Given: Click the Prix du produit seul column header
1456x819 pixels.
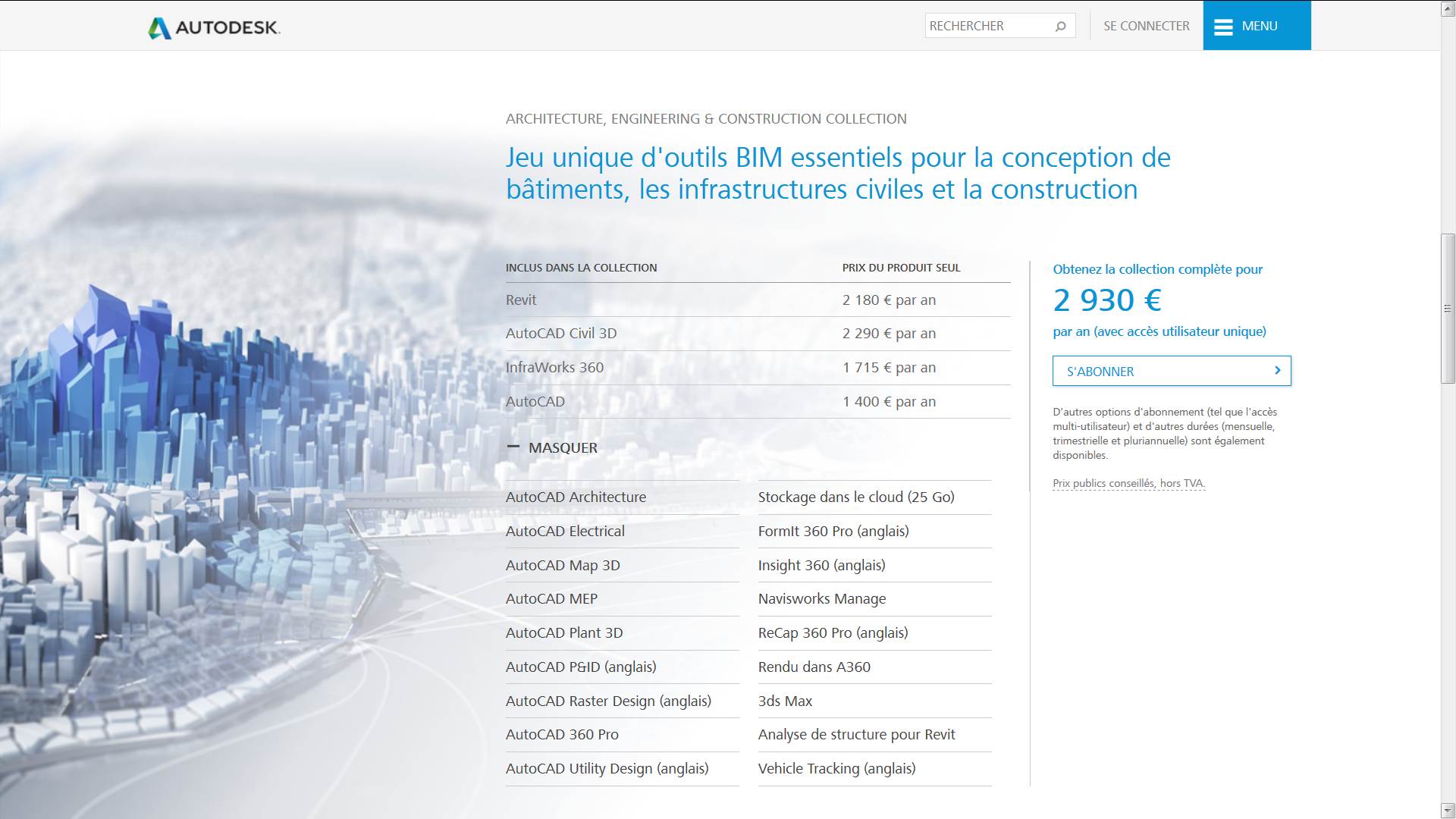Looking at the screenshot, I should tap(901, 268).
